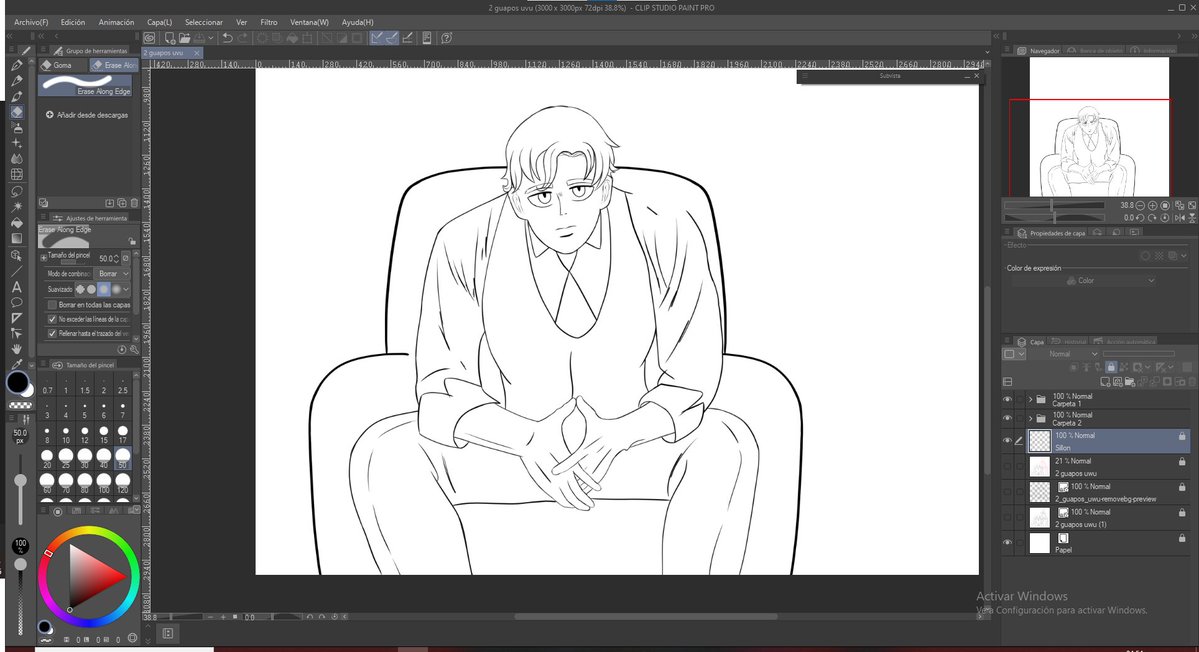Choose the 50 brush size preset

pos(122,458)
